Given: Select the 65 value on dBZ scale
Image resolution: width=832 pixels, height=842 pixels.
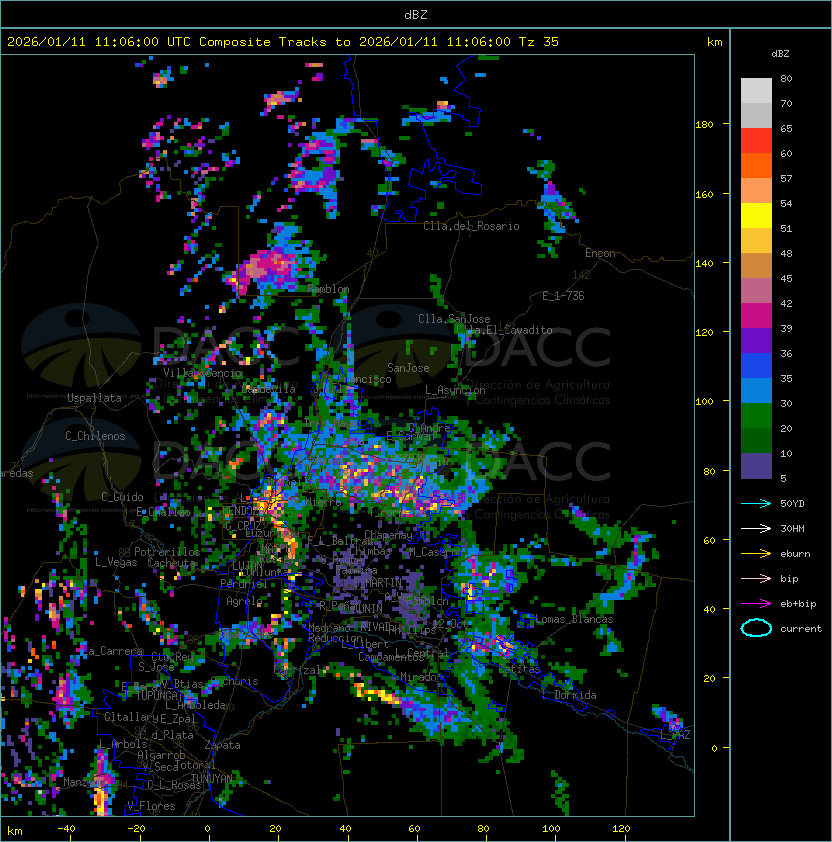Looking at the screenshot, I should point(786,128).
